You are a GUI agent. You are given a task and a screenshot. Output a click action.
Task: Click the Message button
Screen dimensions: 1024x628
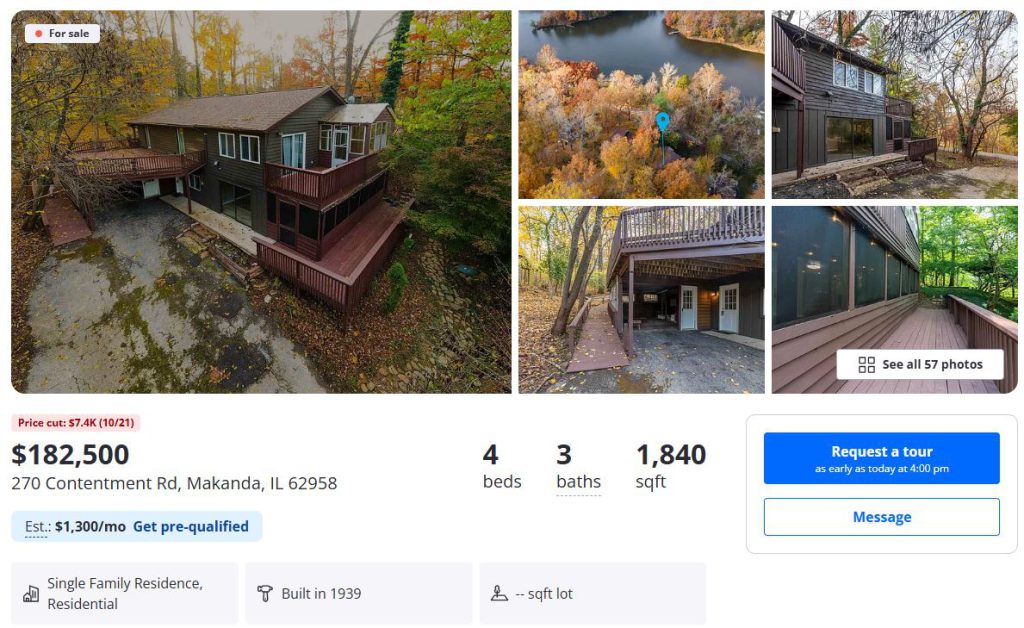point(882,517)
